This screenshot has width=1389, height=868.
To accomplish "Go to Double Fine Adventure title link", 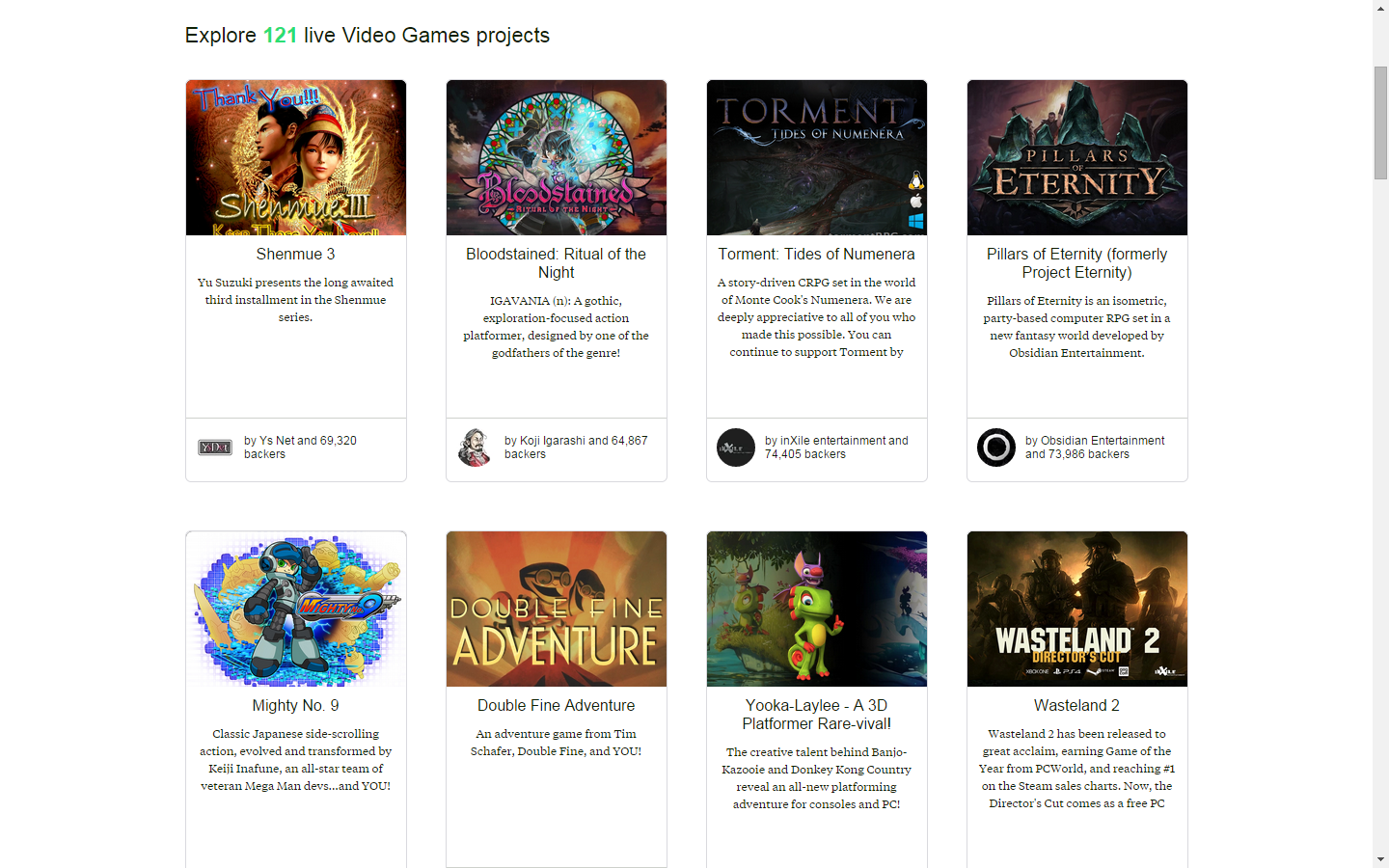I will pyautogui.click(x=557, y=705).
